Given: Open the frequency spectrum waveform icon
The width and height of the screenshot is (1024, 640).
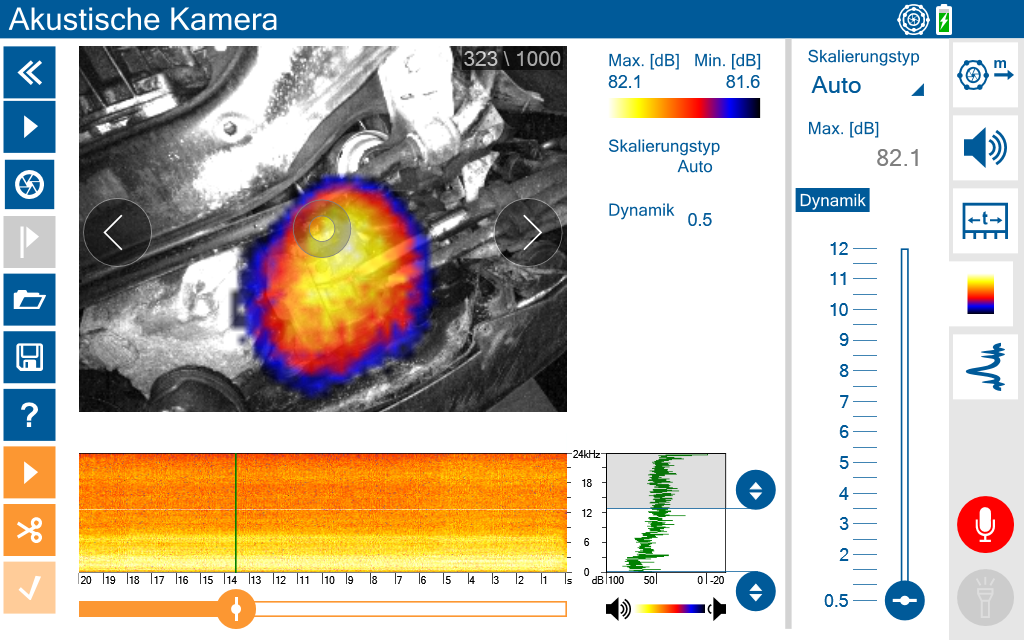Looking at the screenshot, I should (984, 367).
